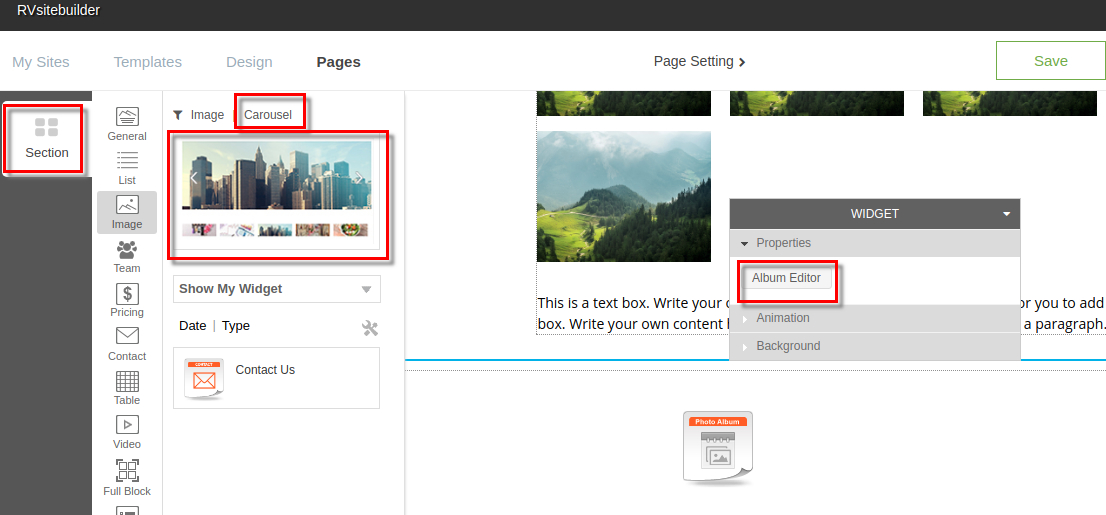Image resolution: width=1106 pixels, height=515 pixels.
Task: Select the city skyline carousel thumbnail
Action: pos(277,176)
